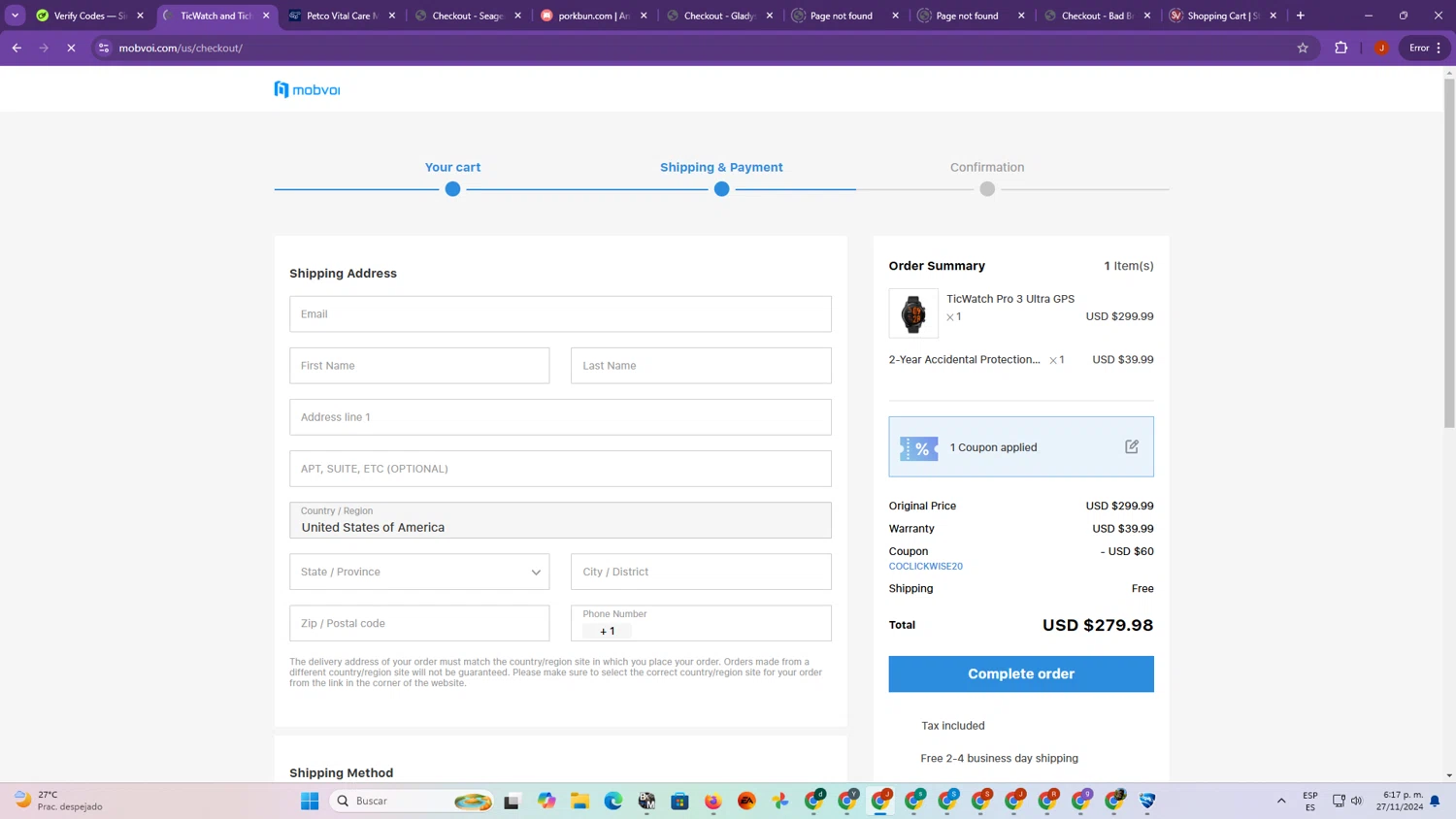The width and height of the screenshot is (1456, 819).
Task: Open a new browser tab
Action: pyautogui.click(x=1301, y=16)
